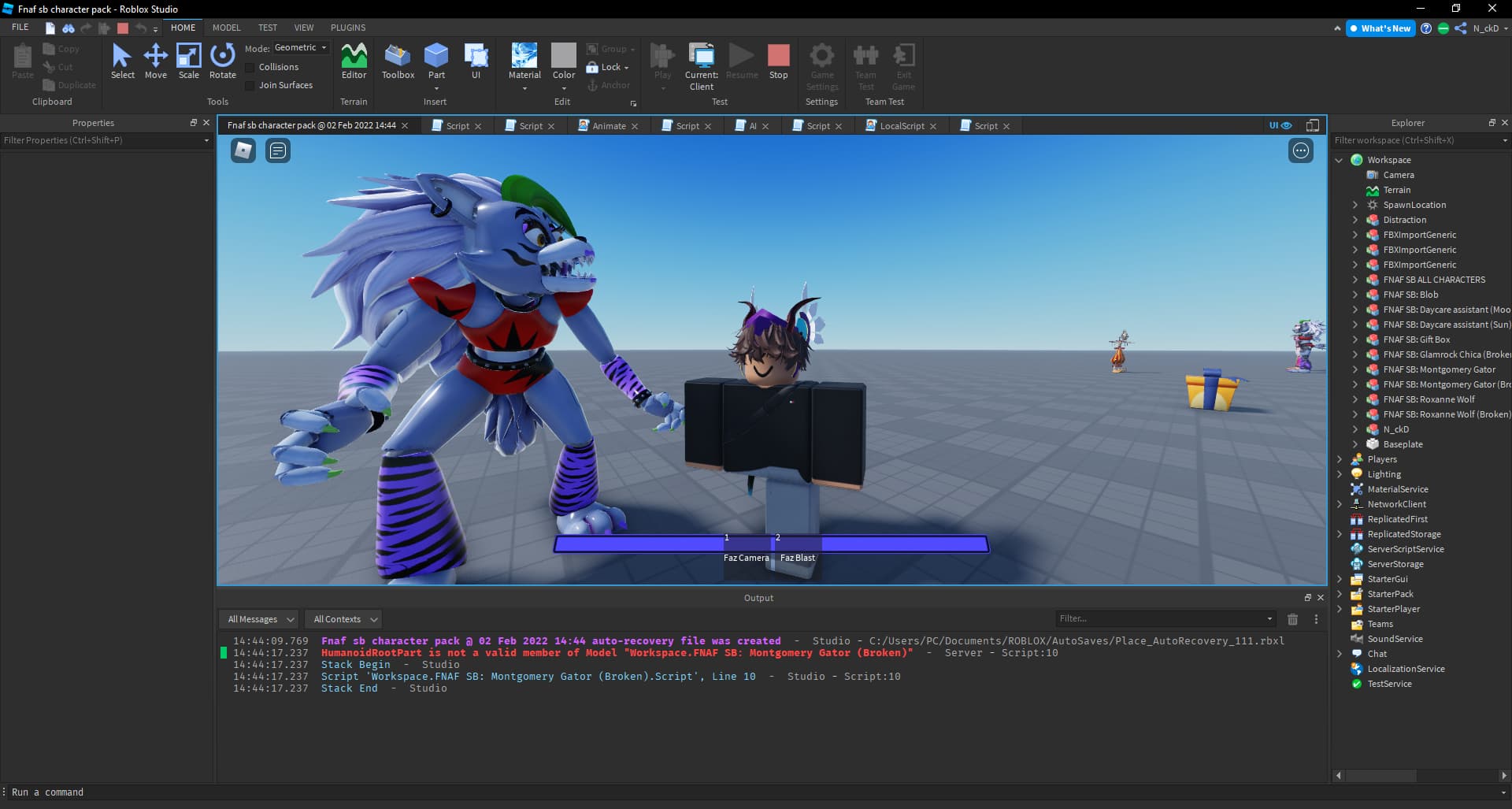Open the FILE menu
Viewport: 1512px width, 809px height.
point(20,28)
